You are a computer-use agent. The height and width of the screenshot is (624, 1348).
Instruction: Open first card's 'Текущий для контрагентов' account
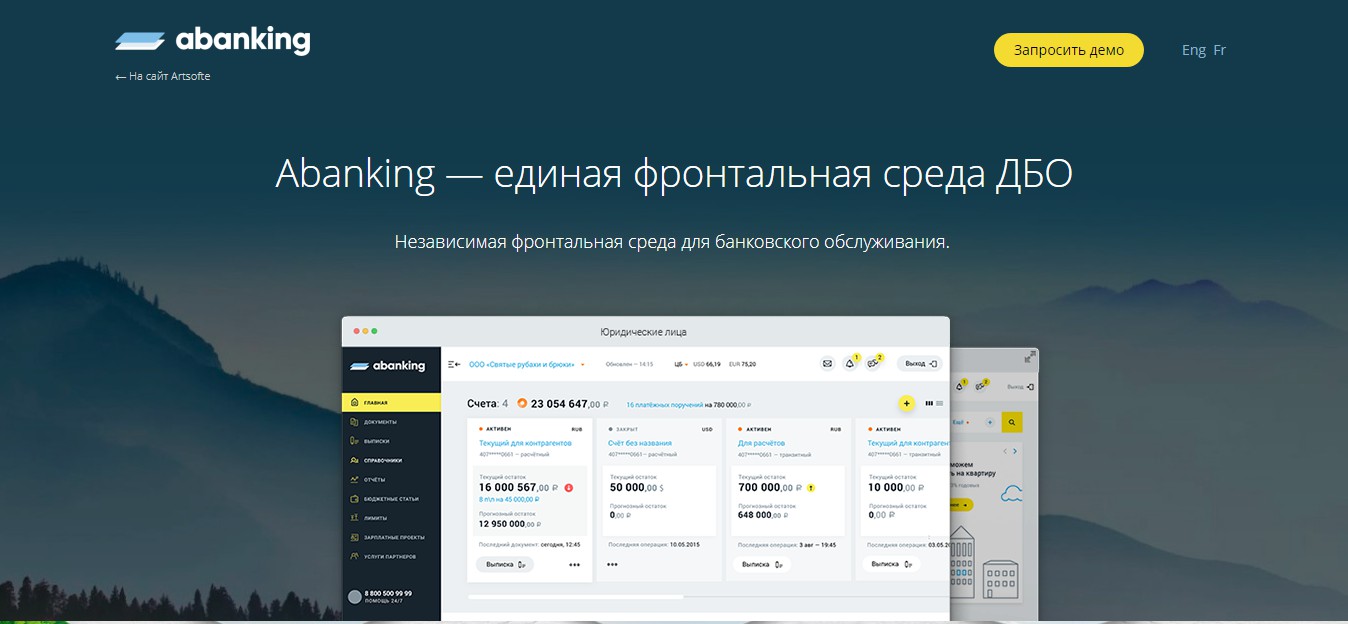tap(525, 443)
